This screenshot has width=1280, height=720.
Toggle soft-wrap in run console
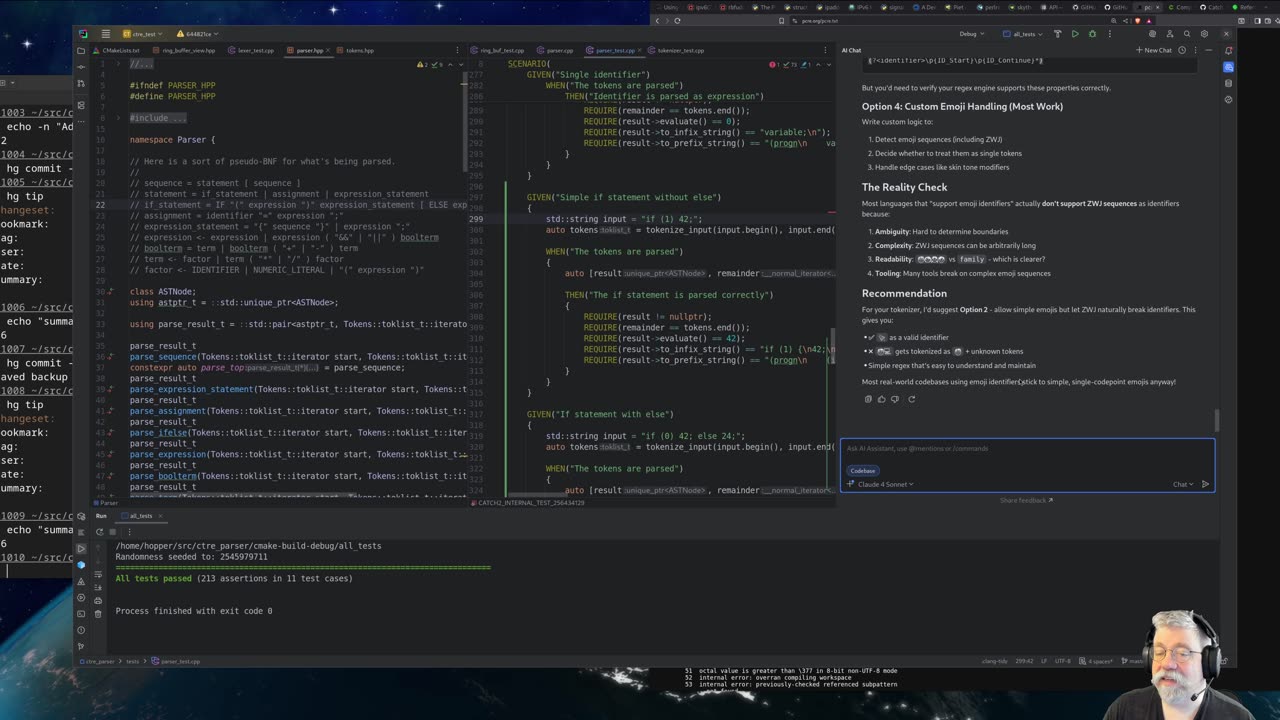98,574
